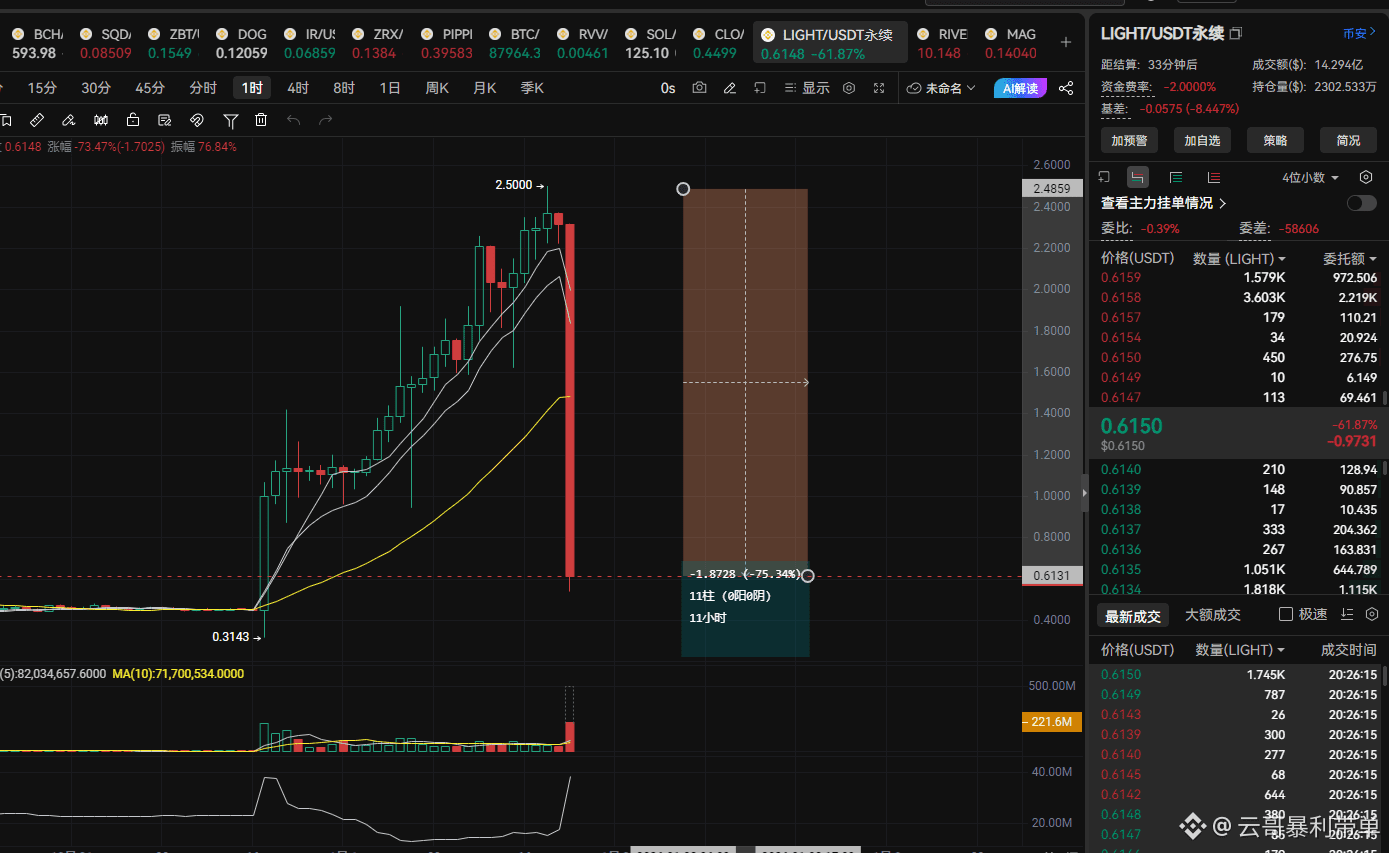The height and width of the screenshot is (853, 1389).
Task: Select the combined buy-sell order book layout
Action: [1137, 177]
